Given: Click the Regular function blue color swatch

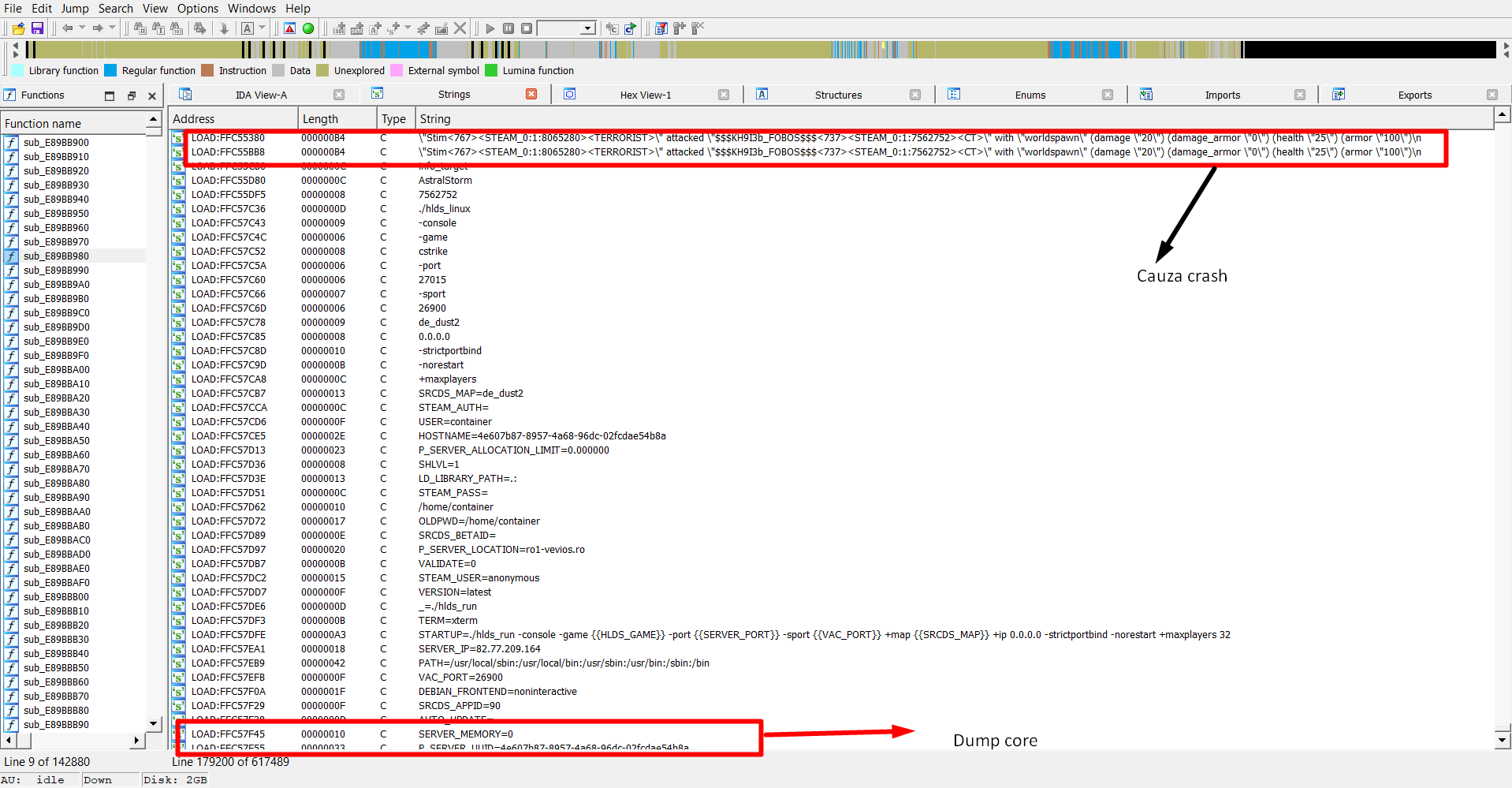Looking at the screenshot, I should point(110,71).
